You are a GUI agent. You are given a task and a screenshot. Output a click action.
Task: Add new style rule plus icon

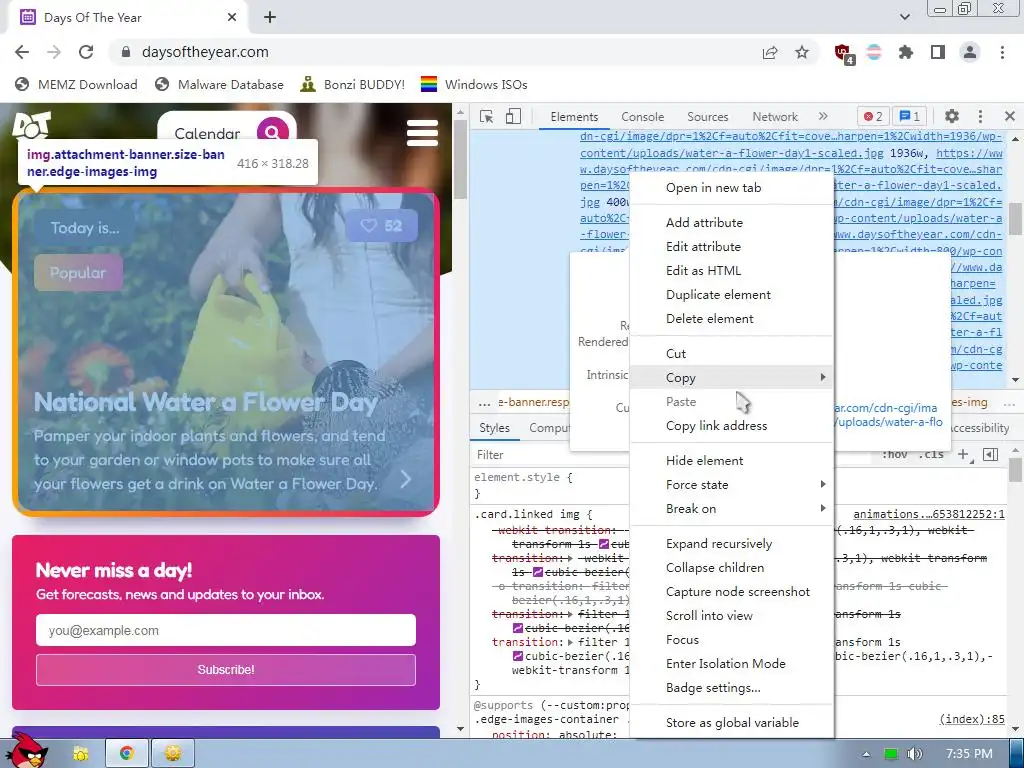[963, 455]
